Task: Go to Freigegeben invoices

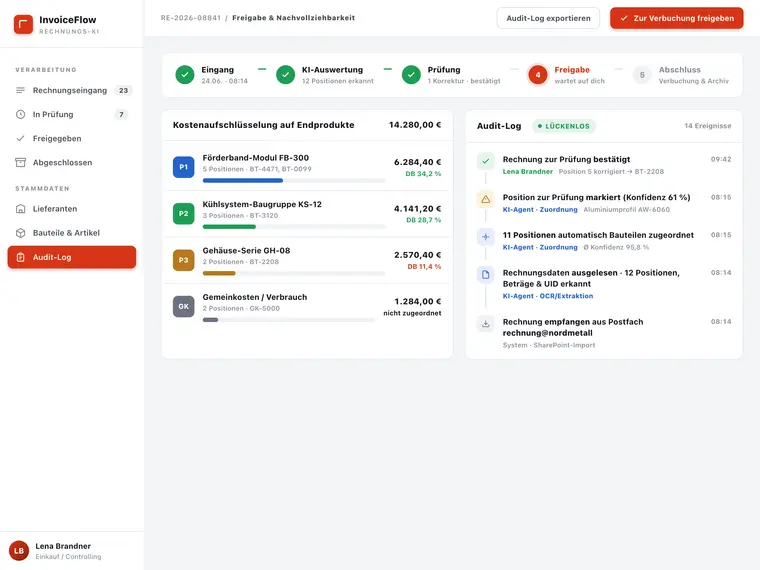Action: coord(72,139)
